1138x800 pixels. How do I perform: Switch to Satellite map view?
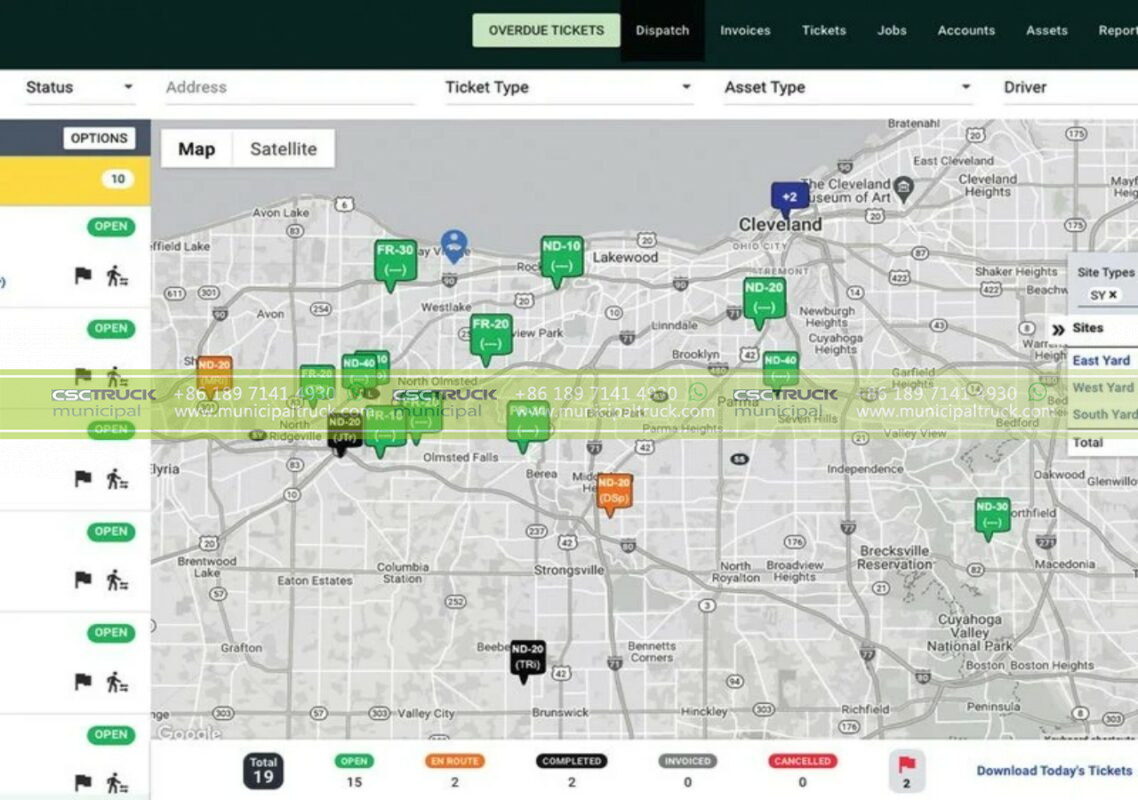click(x=283, y=149)
